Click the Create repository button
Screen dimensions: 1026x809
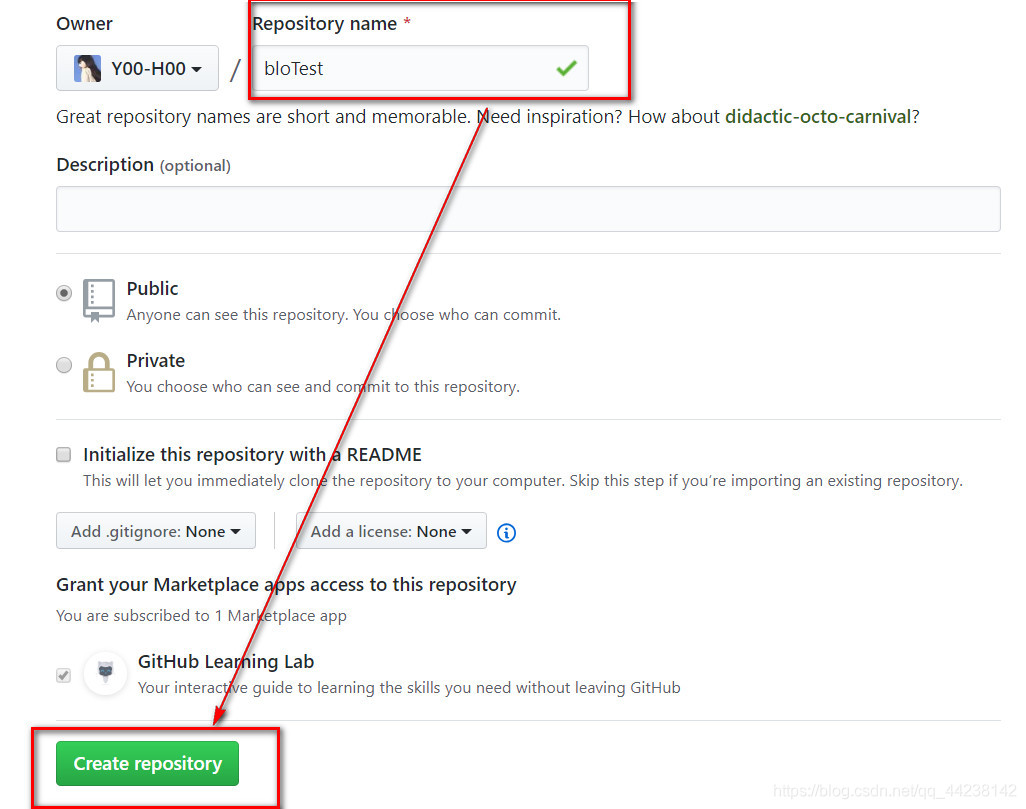click(x=147, y=763)
